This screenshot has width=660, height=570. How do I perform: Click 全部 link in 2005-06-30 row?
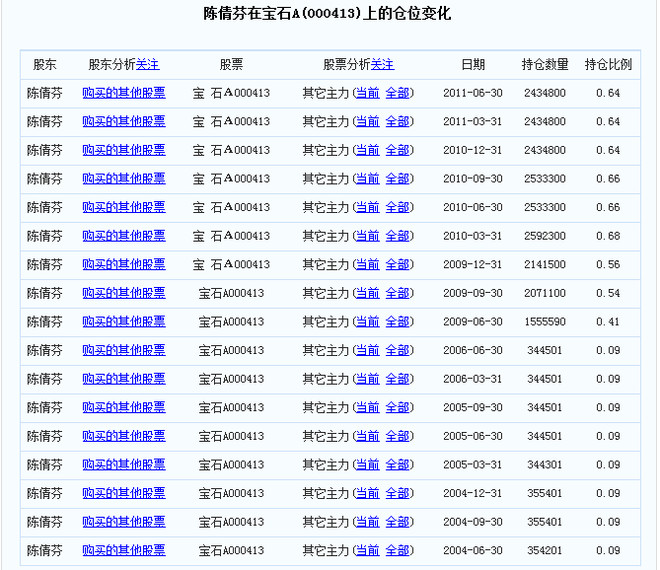tap(397, 436)
